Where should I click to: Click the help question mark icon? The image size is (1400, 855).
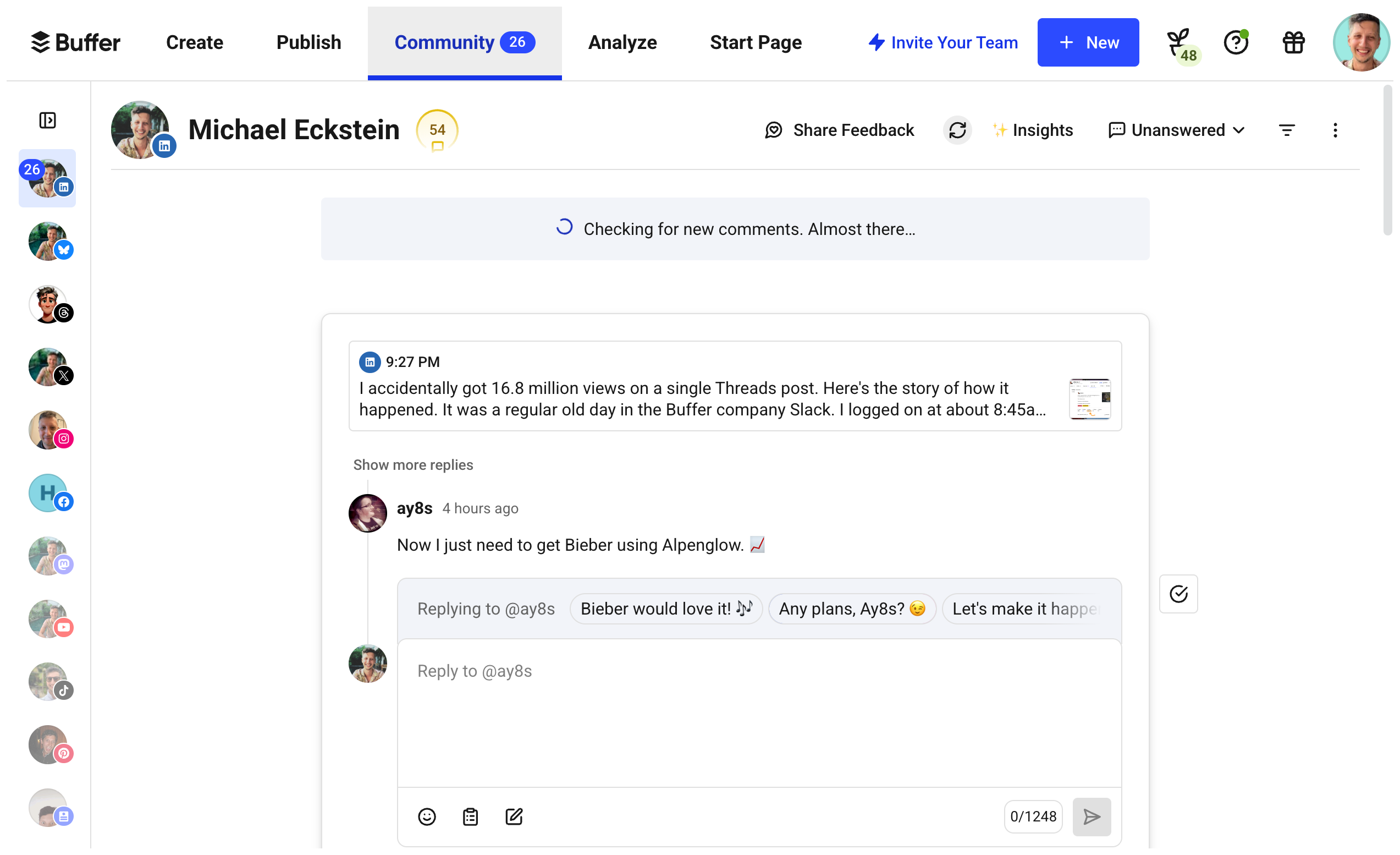pyautogui.click(x=1235, y=42)
